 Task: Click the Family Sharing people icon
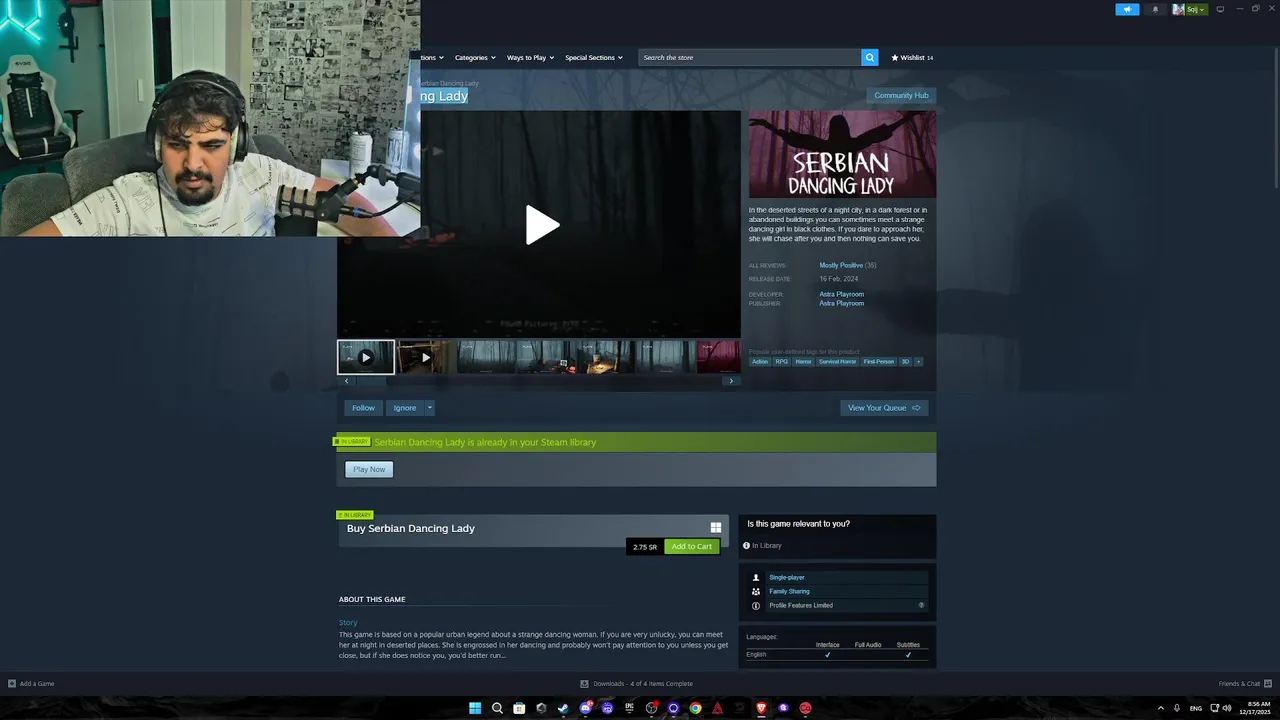coord(756,591)
